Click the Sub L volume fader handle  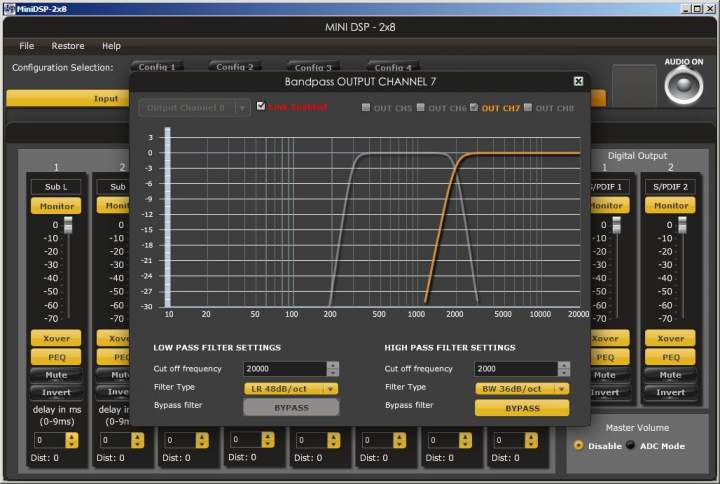[68, 225]
